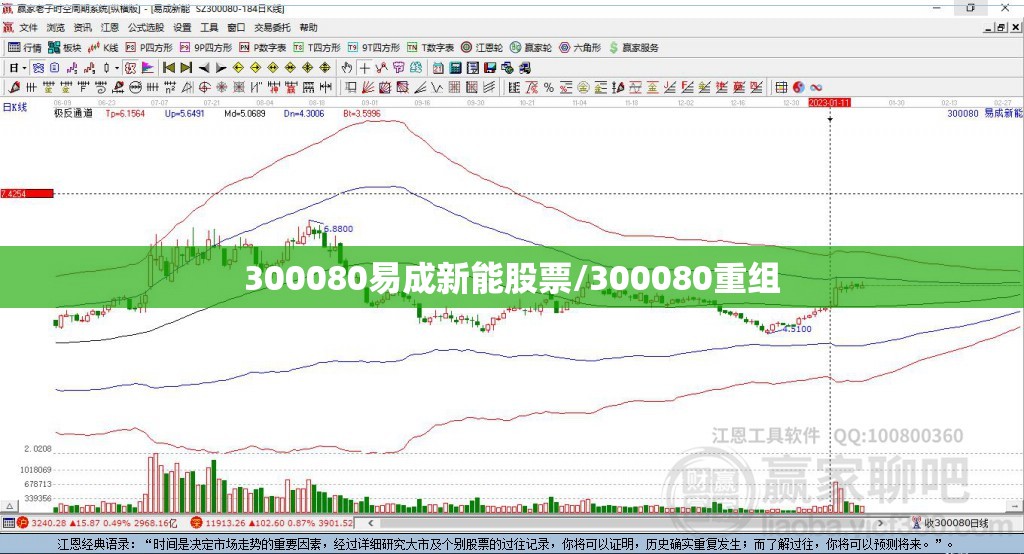Screen dimensions: 1024x554
Task: Click the horizontal scrollbar left arrow
Action: tap(371, 523)
